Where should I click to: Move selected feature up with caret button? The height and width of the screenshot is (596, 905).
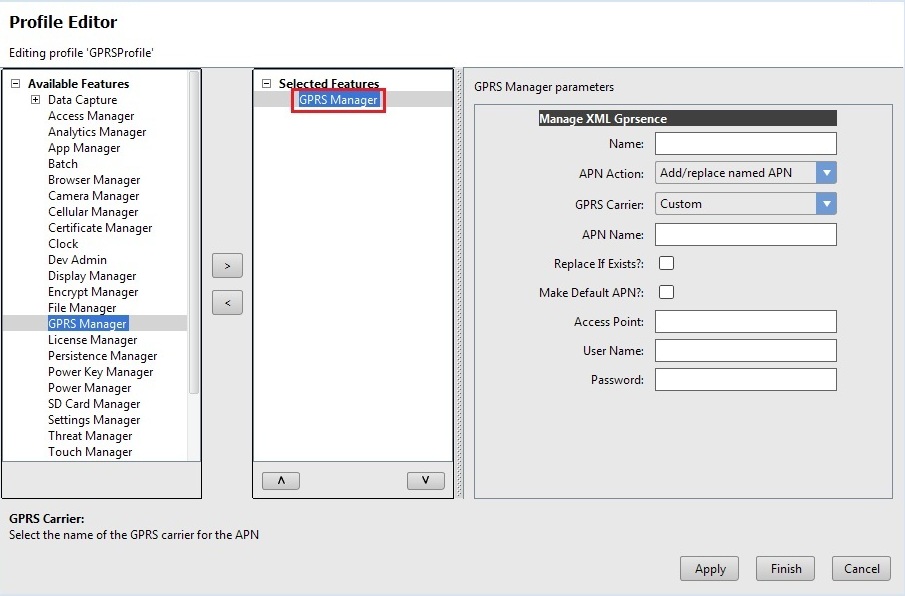281,481
